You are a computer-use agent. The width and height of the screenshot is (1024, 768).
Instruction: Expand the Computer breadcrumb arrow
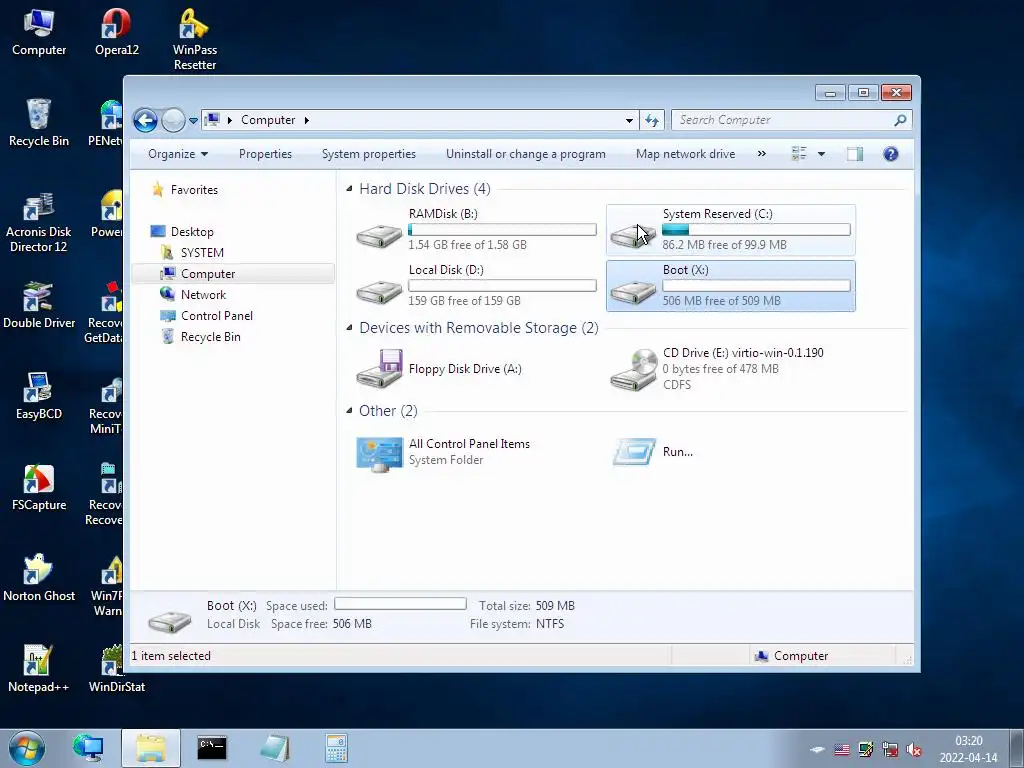306,120
